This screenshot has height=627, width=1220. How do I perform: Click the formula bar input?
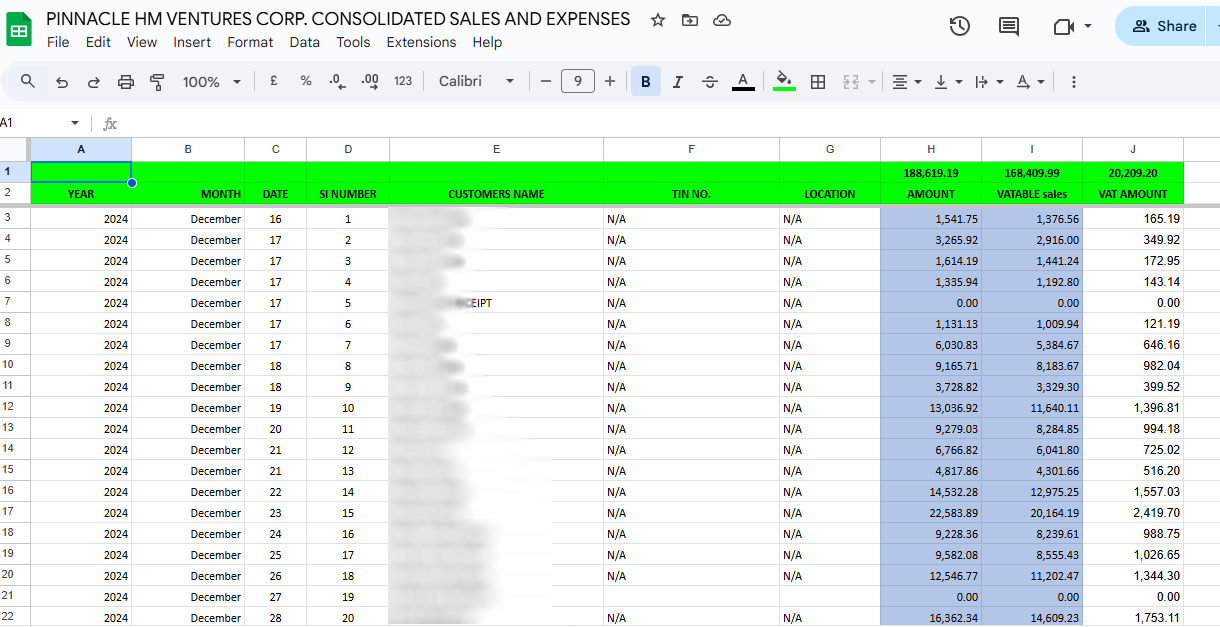tap(670, 123)
